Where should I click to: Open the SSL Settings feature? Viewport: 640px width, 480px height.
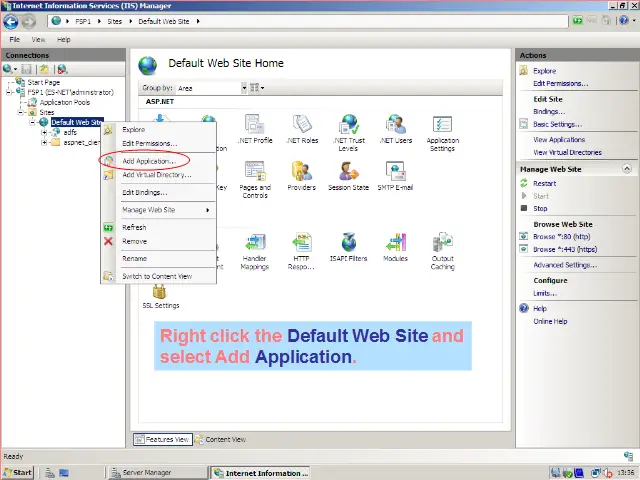click(161, 297)
